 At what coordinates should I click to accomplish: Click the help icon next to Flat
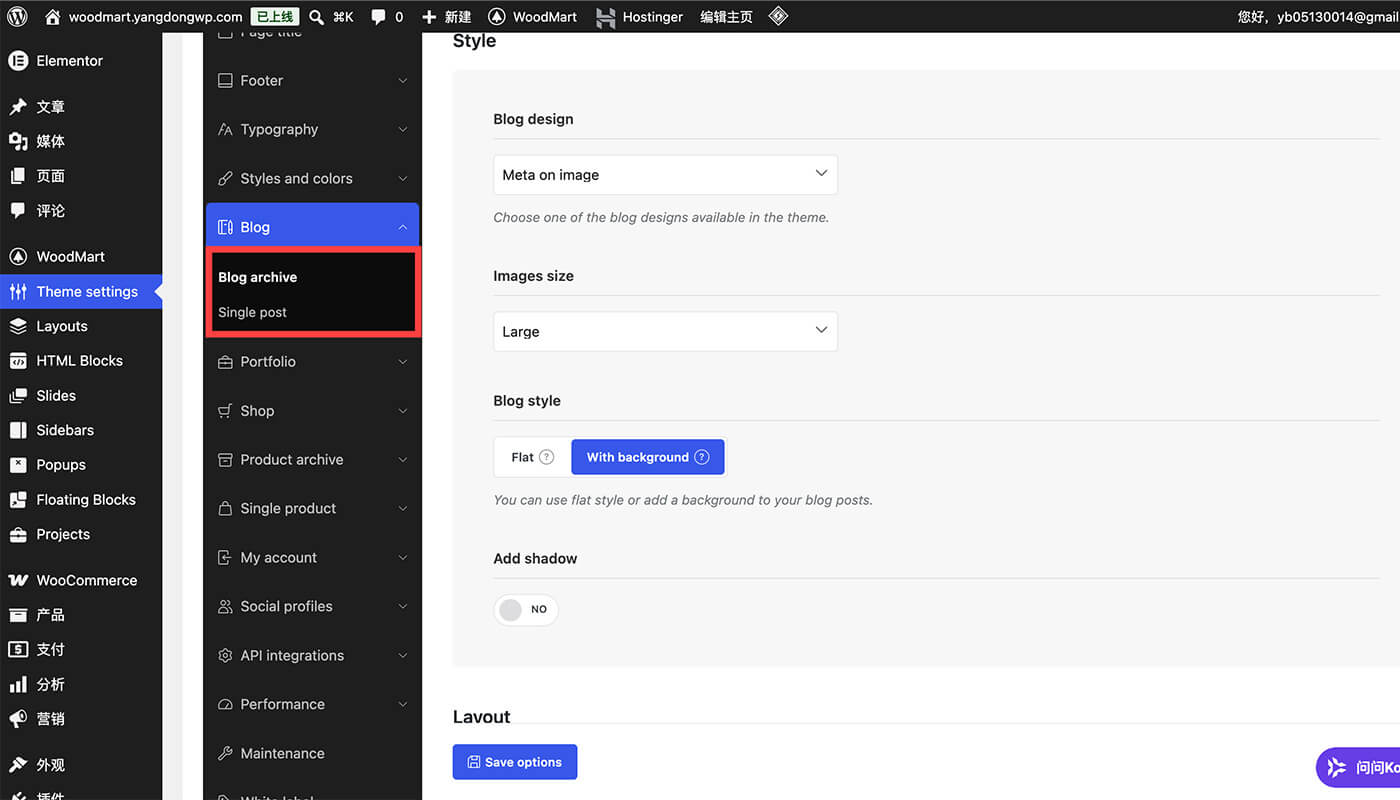tap(546, 457)
